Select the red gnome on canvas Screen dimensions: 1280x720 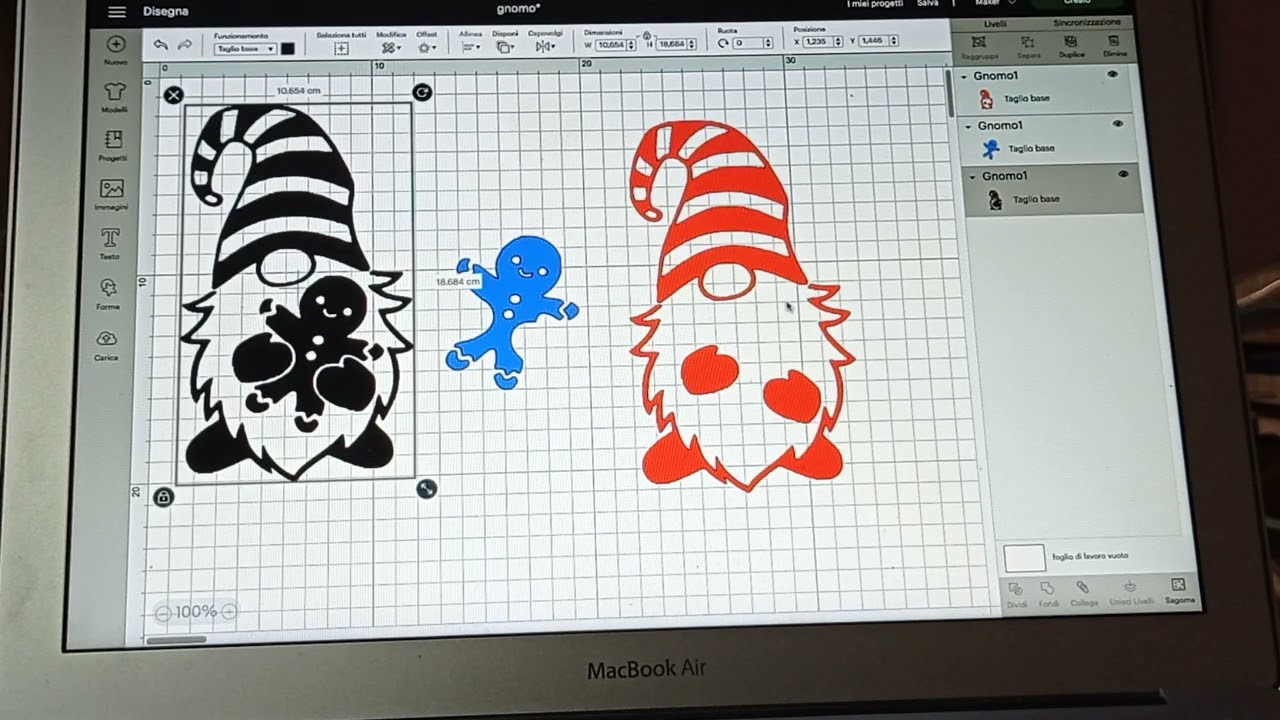click(741, 306)
